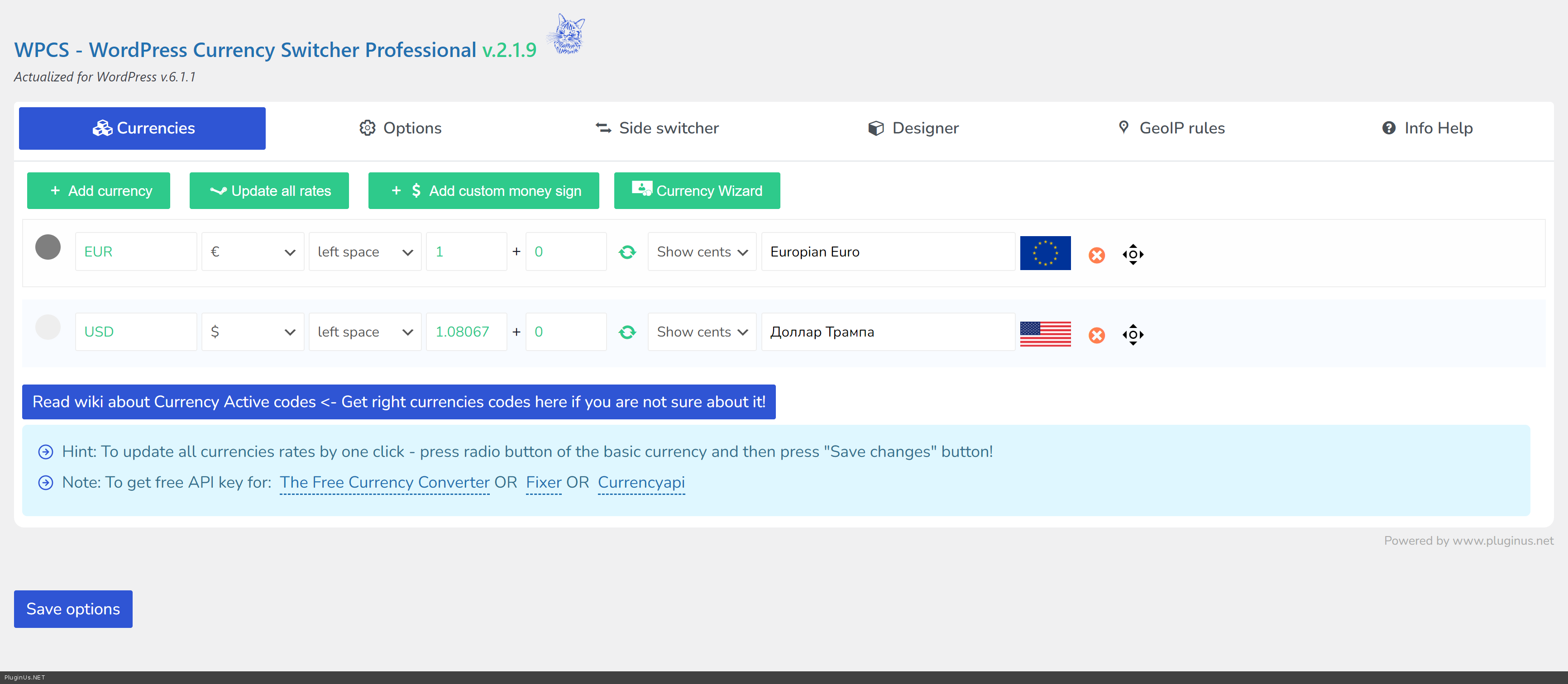The image size is (1568, 684).
Task: Click the European Union flag image
Action: click(1045, 252)
